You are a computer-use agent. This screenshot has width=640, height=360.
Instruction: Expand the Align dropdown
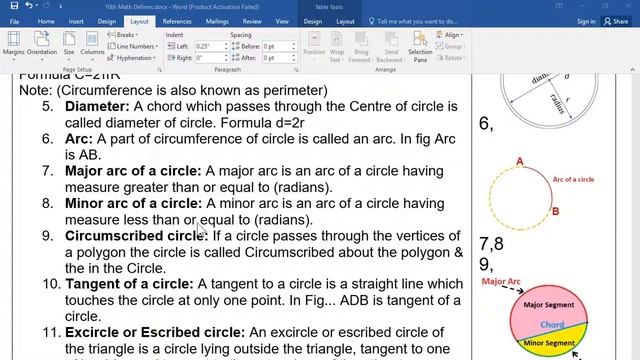tap(449, 35)
